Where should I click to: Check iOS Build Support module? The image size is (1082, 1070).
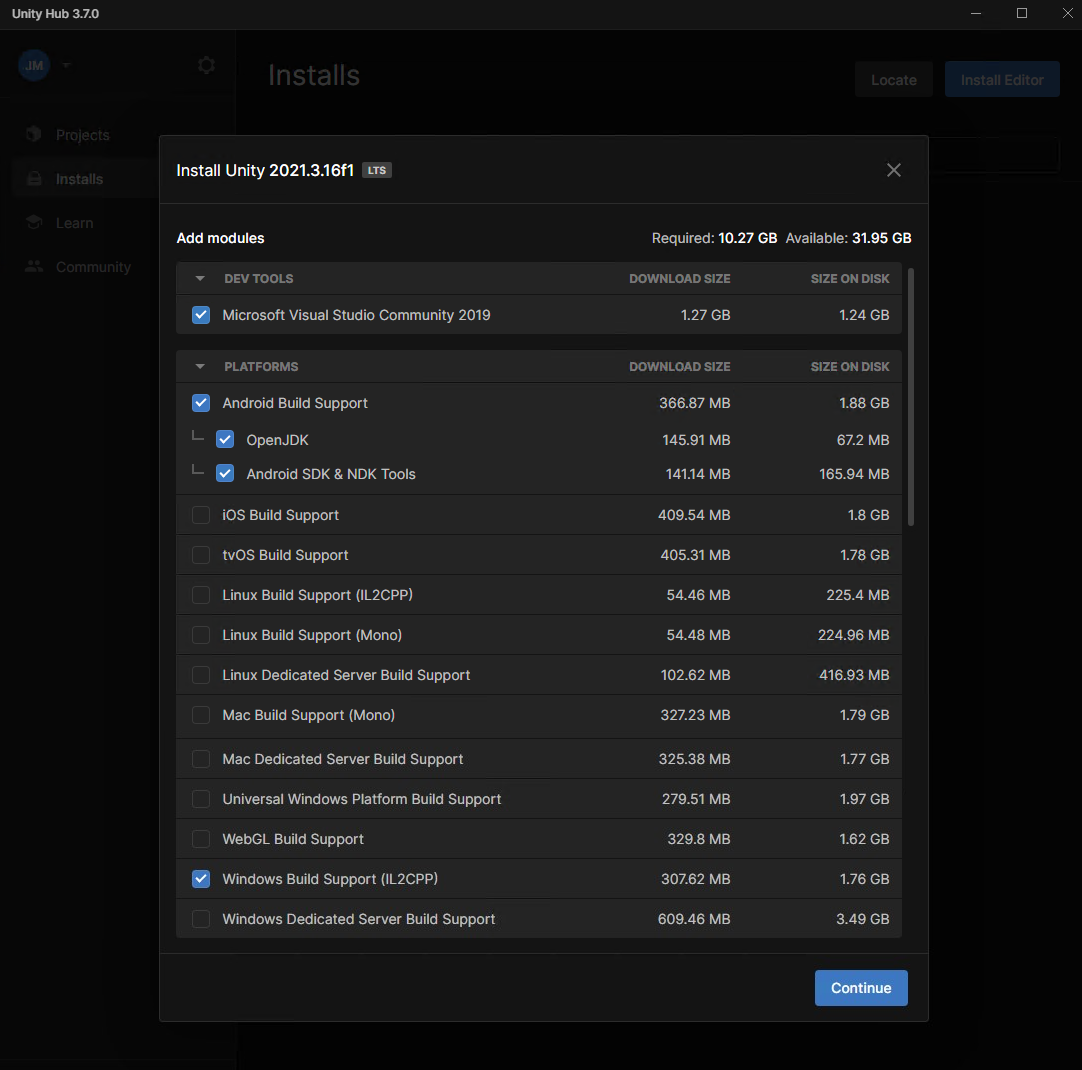201,515
